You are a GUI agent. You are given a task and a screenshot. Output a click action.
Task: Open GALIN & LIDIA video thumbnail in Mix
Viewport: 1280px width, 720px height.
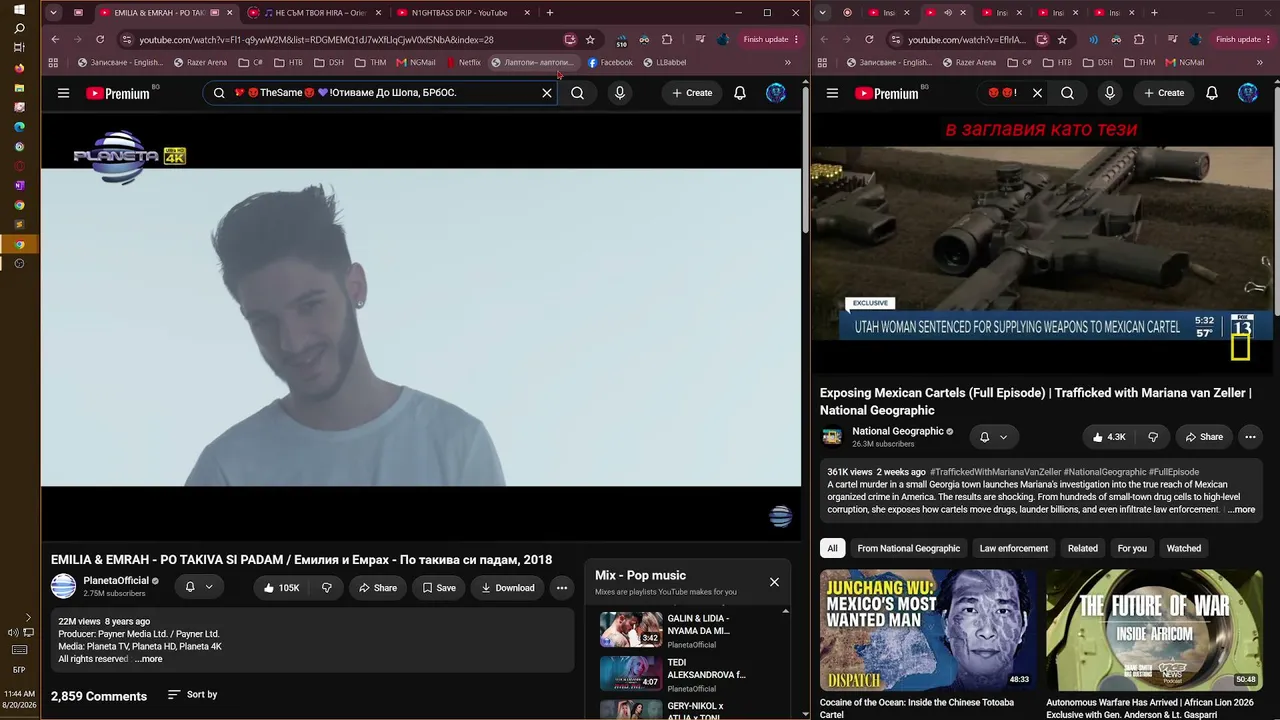pyautogui.click(x=631, y=630)
